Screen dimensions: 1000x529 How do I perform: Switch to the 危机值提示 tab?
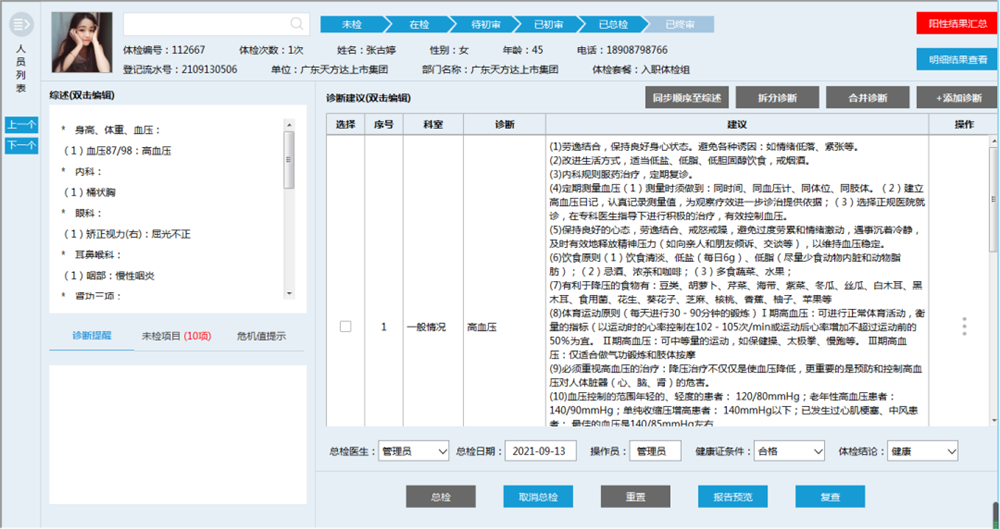click(261, 336)
